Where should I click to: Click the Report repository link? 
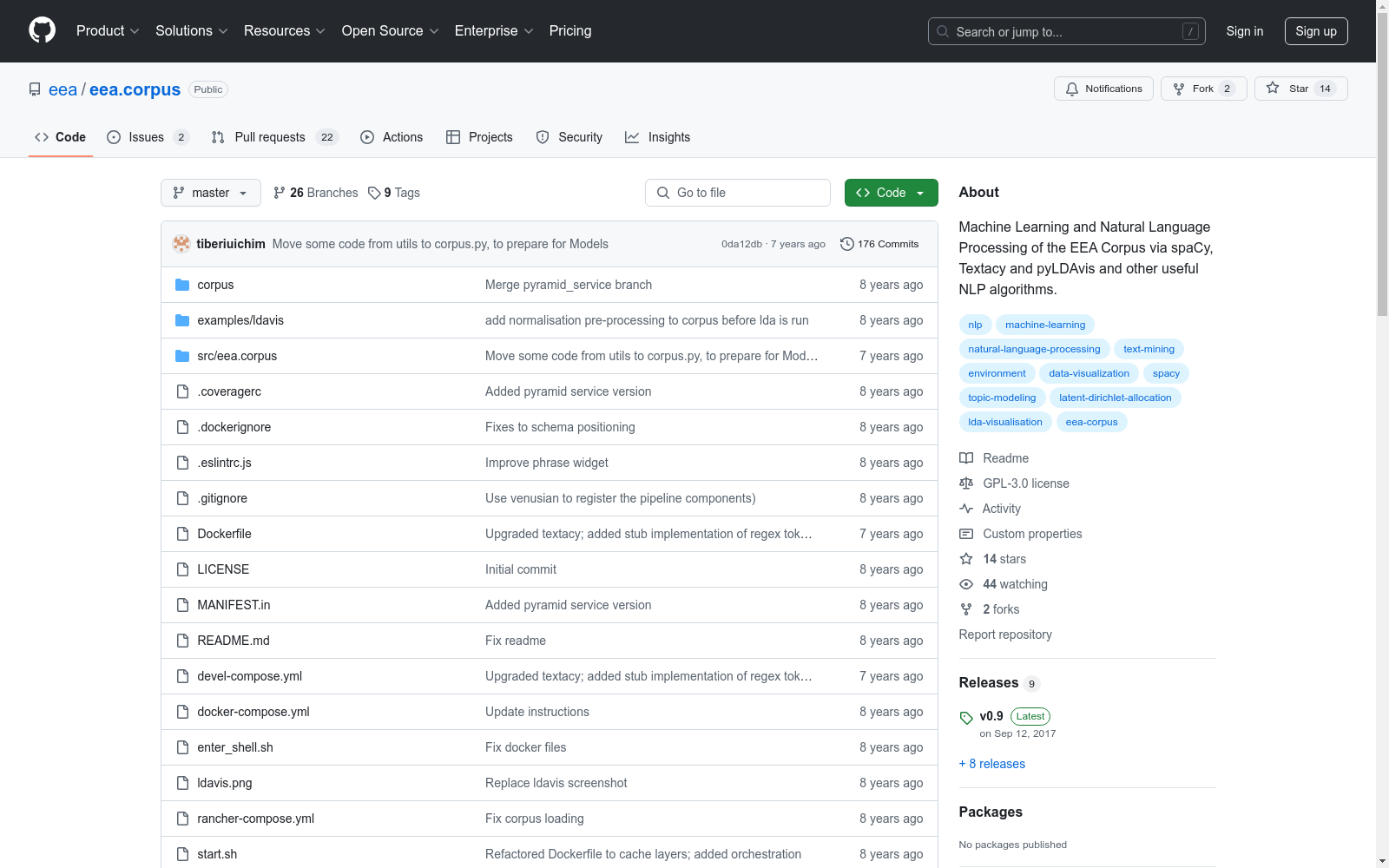point(1005,635)
